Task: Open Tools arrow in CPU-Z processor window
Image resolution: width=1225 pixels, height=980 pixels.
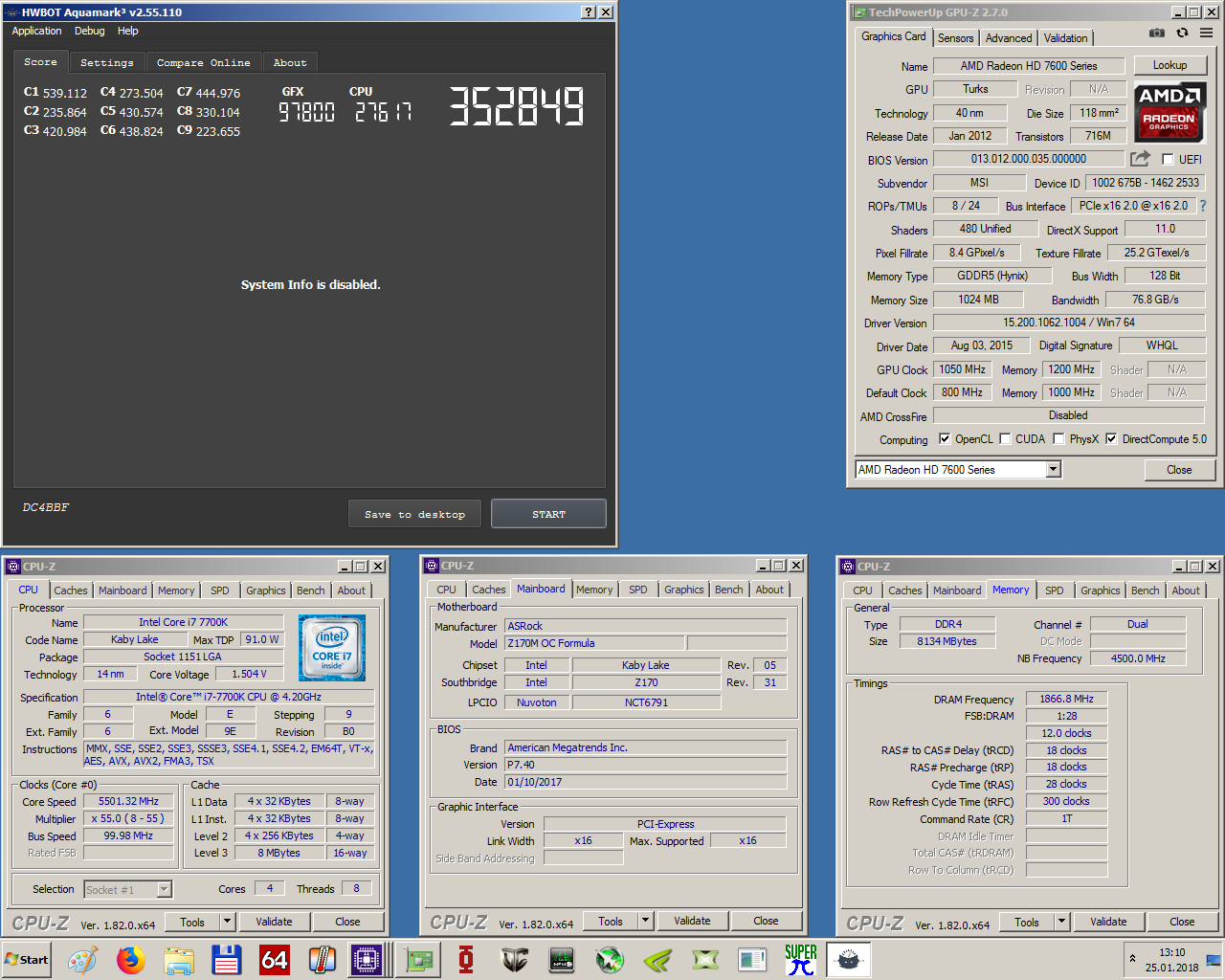Action: click(x=227, y=922)
